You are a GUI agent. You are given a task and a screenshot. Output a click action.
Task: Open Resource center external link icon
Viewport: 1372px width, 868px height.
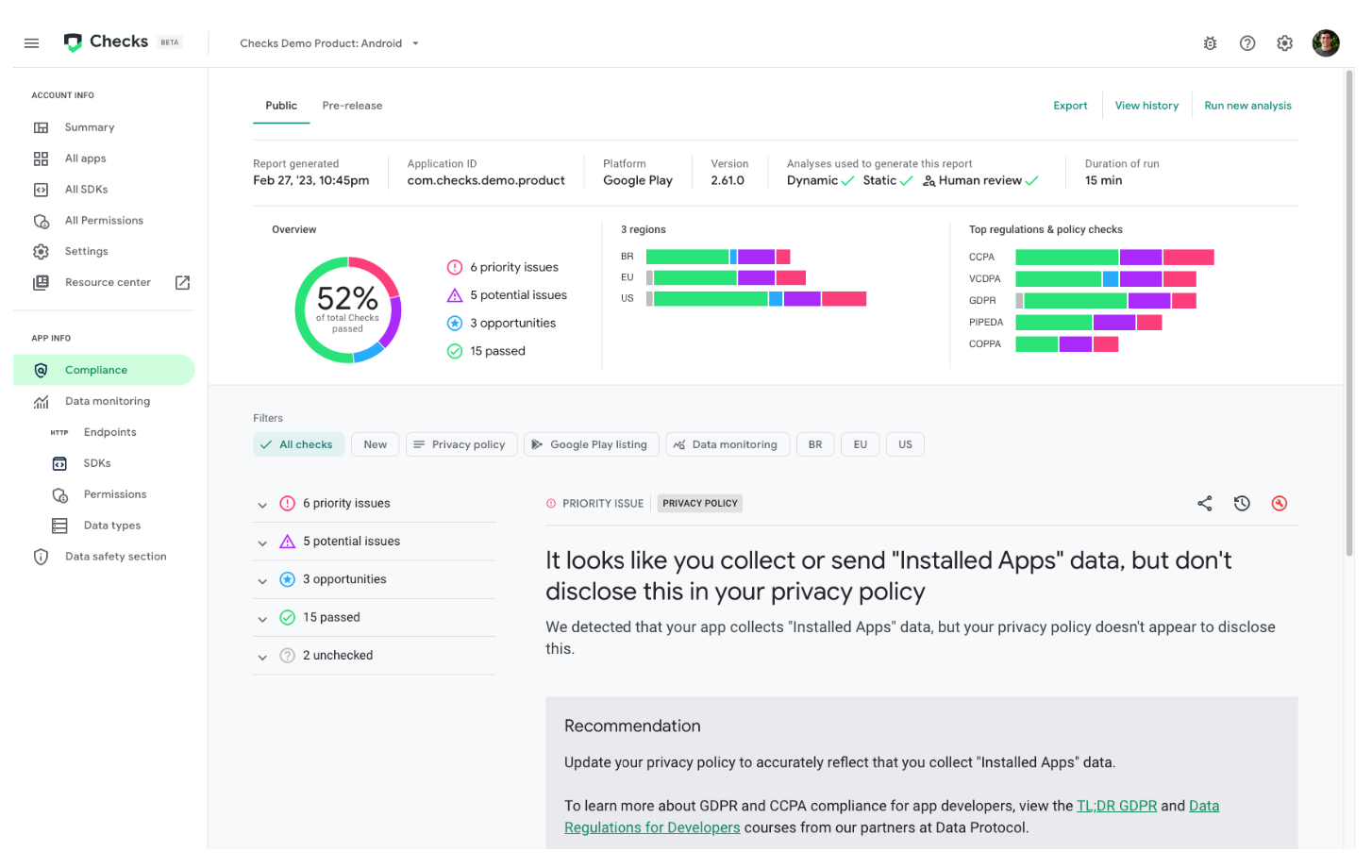(x=183, y=283)
